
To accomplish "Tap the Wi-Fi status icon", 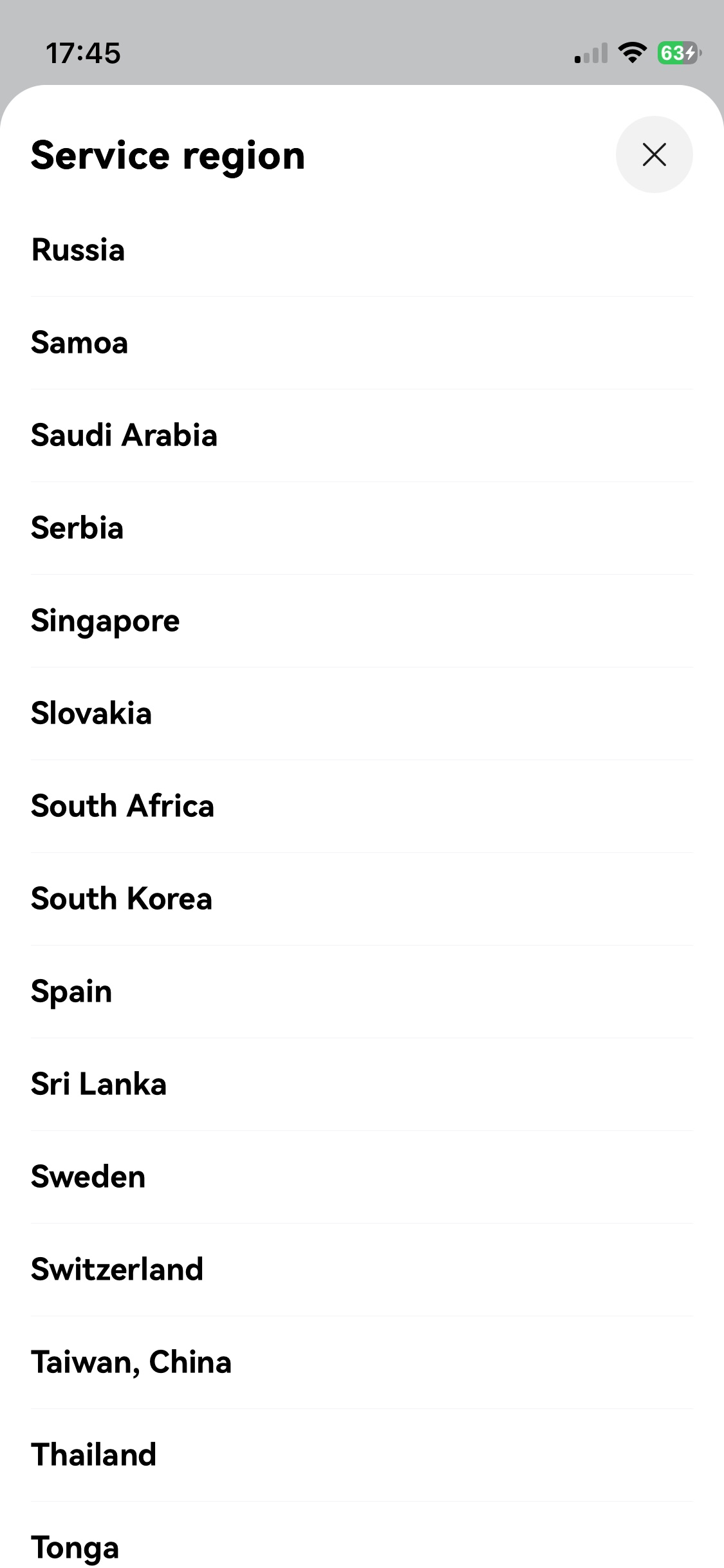I will point(632,53).
